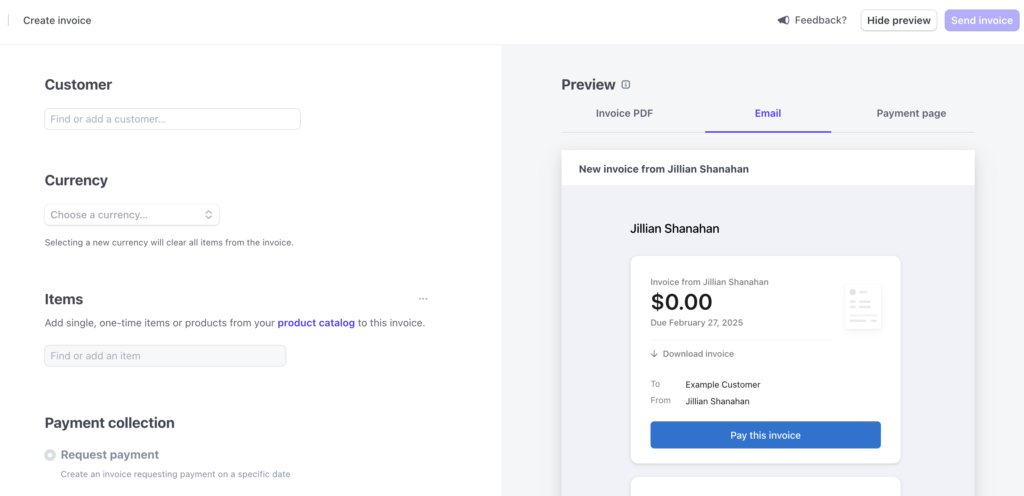
Task: Select the Request payment radio button
Action: [x=50, y=455]
